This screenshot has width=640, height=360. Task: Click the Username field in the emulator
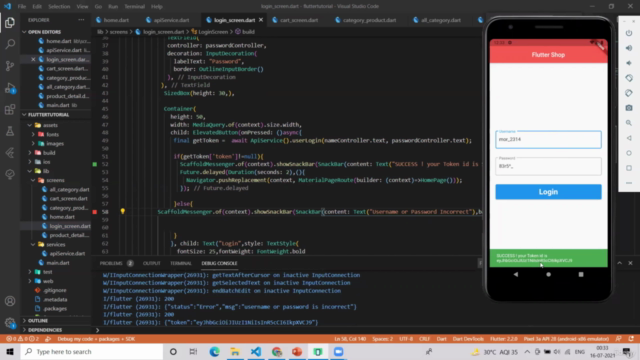(548, 140)
